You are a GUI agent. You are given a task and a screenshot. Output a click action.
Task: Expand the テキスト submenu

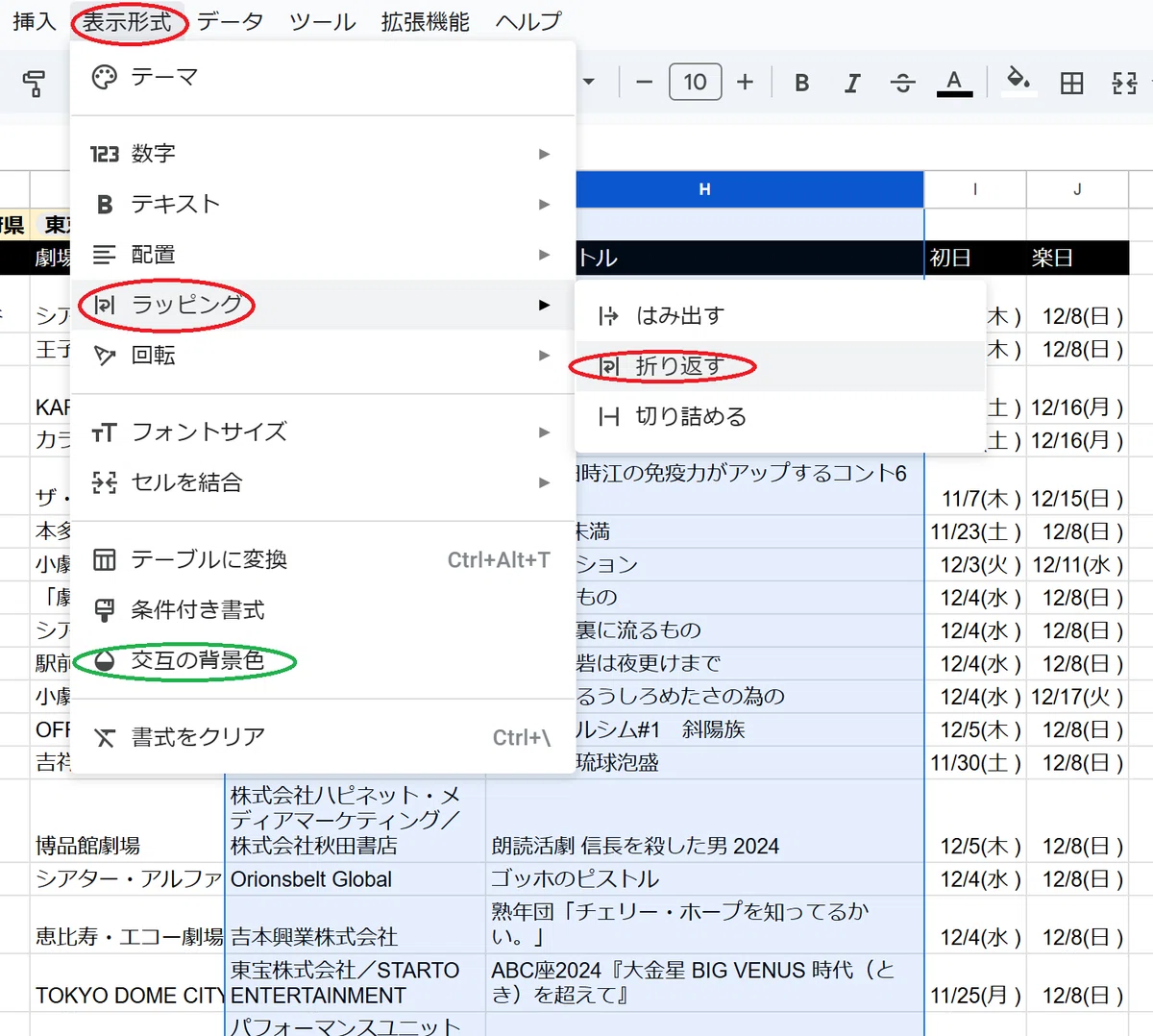[x=323, y=204]
